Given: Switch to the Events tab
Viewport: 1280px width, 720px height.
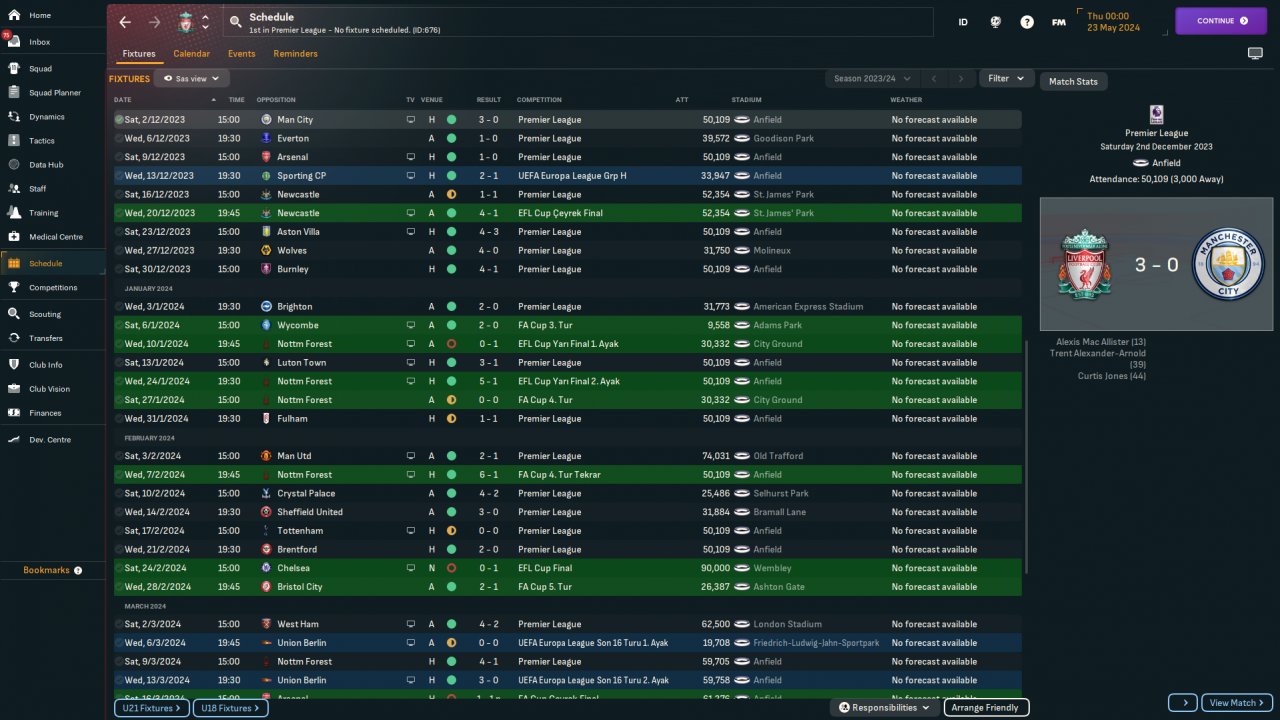Looking at the screenshot, I should coord(241,54).
